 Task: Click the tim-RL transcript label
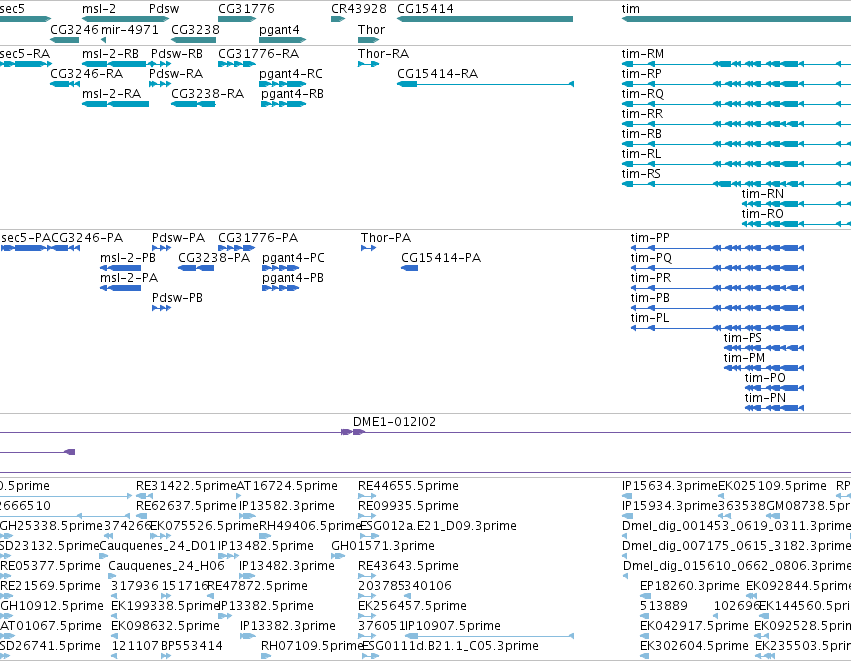pyautogui.click(x=641, y=154)
